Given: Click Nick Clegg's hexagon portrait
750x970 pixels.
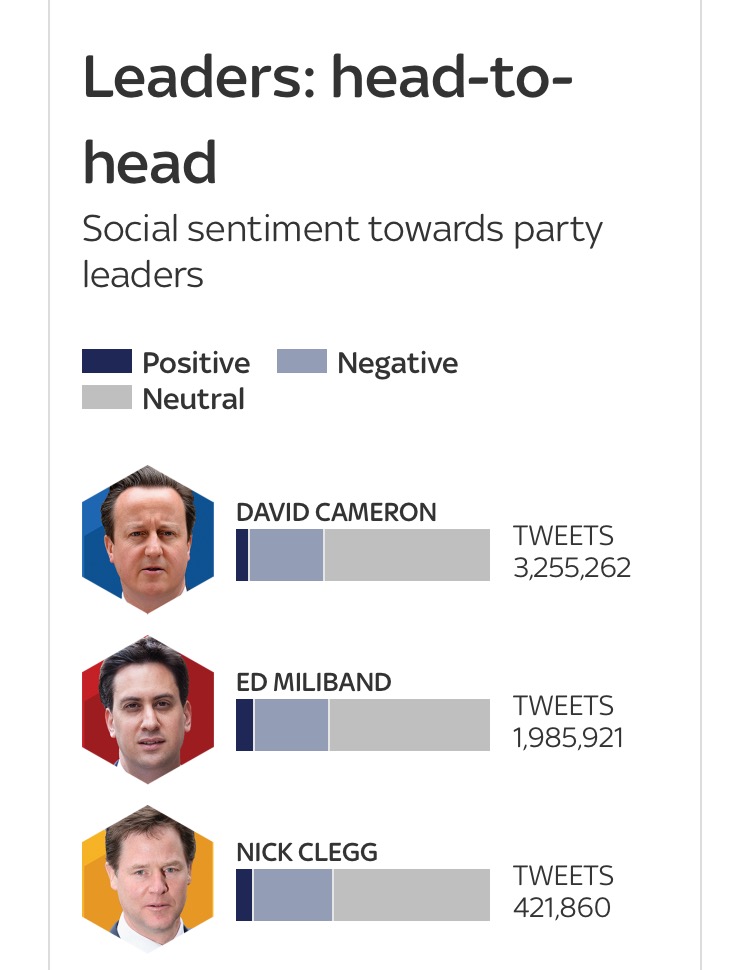Looking at the screenshot, I should coord(147,879).
